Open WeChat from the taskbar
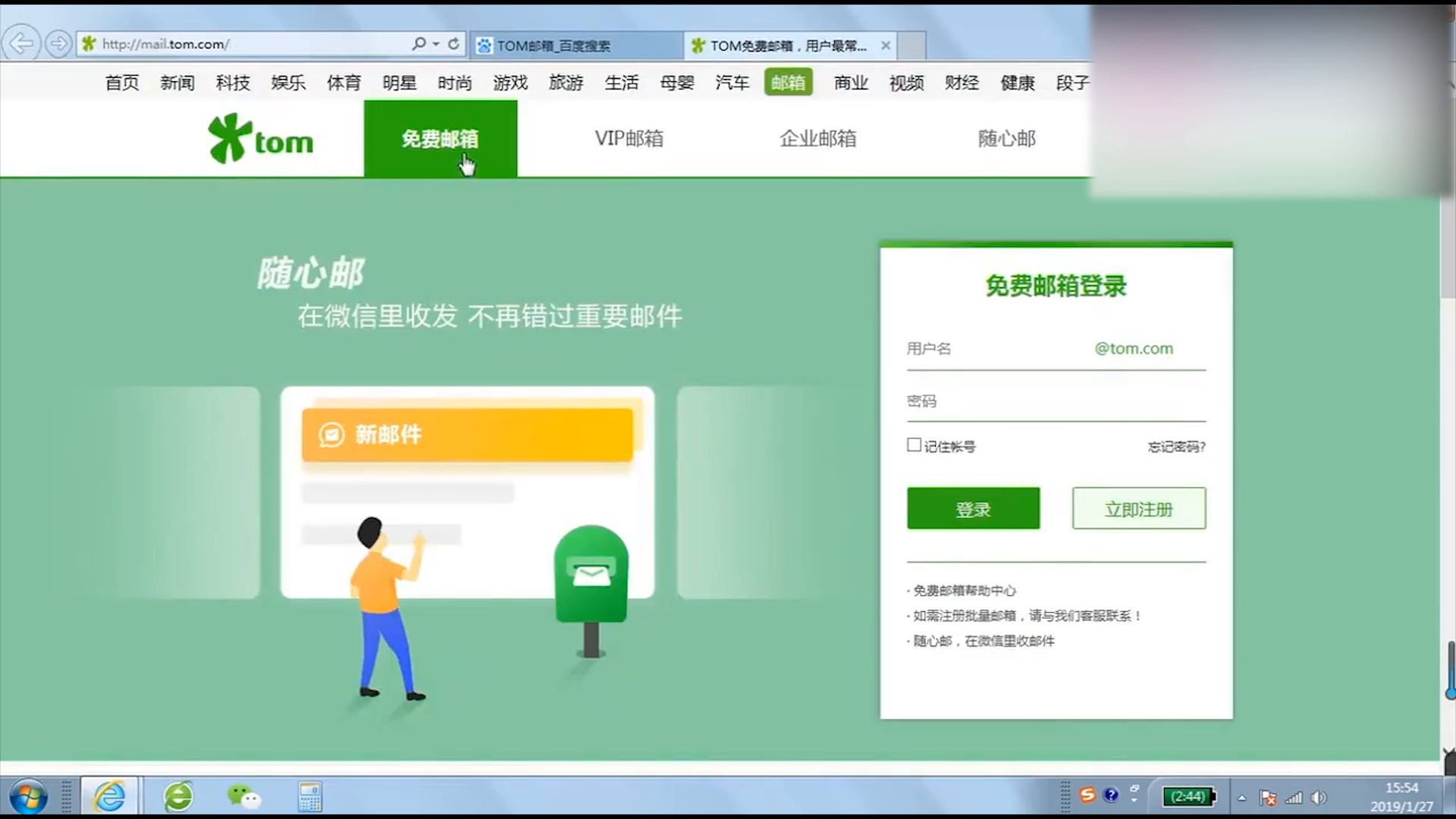 (244, 795)
